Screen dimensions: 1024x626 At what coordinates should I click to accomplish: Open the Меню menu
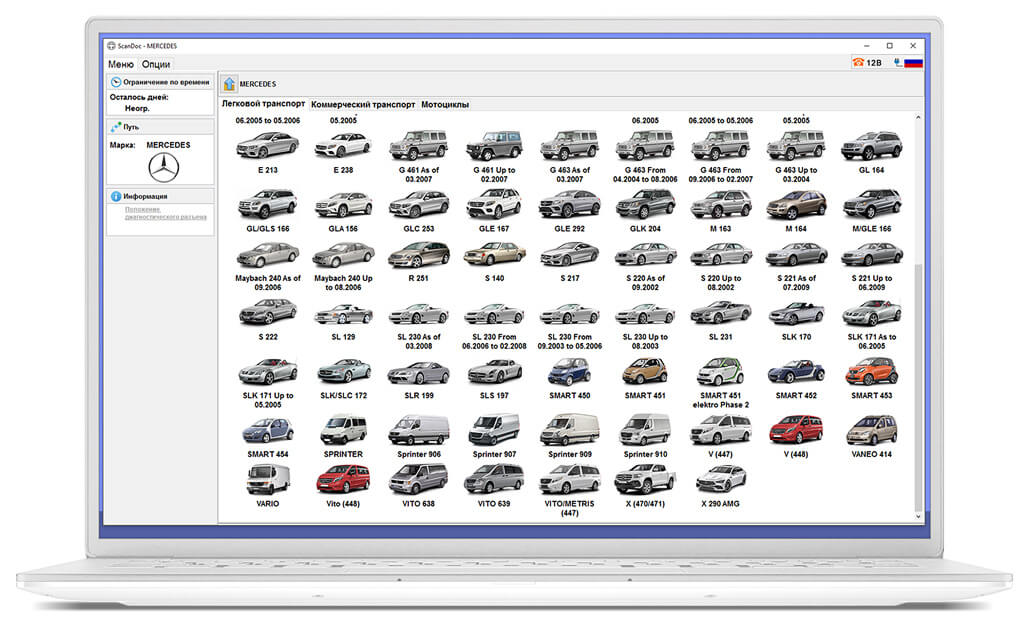[120, 64]
